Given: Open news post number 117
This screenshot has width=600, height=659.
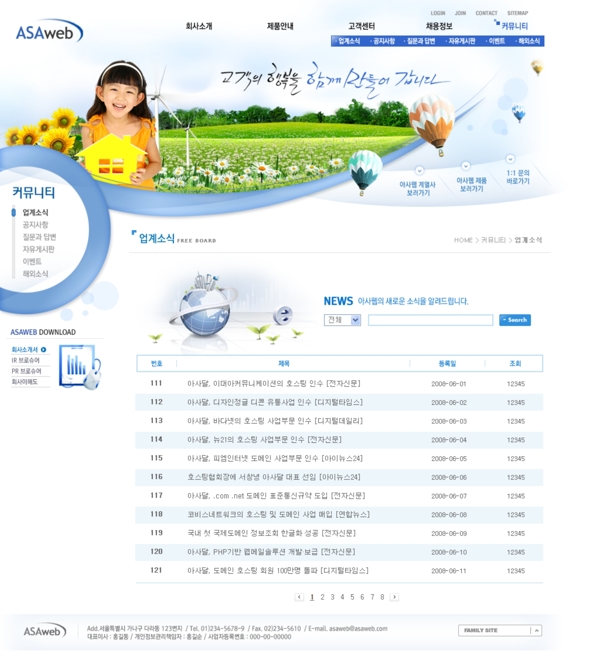Looking at the screenshot, I should tap(276, 496).
